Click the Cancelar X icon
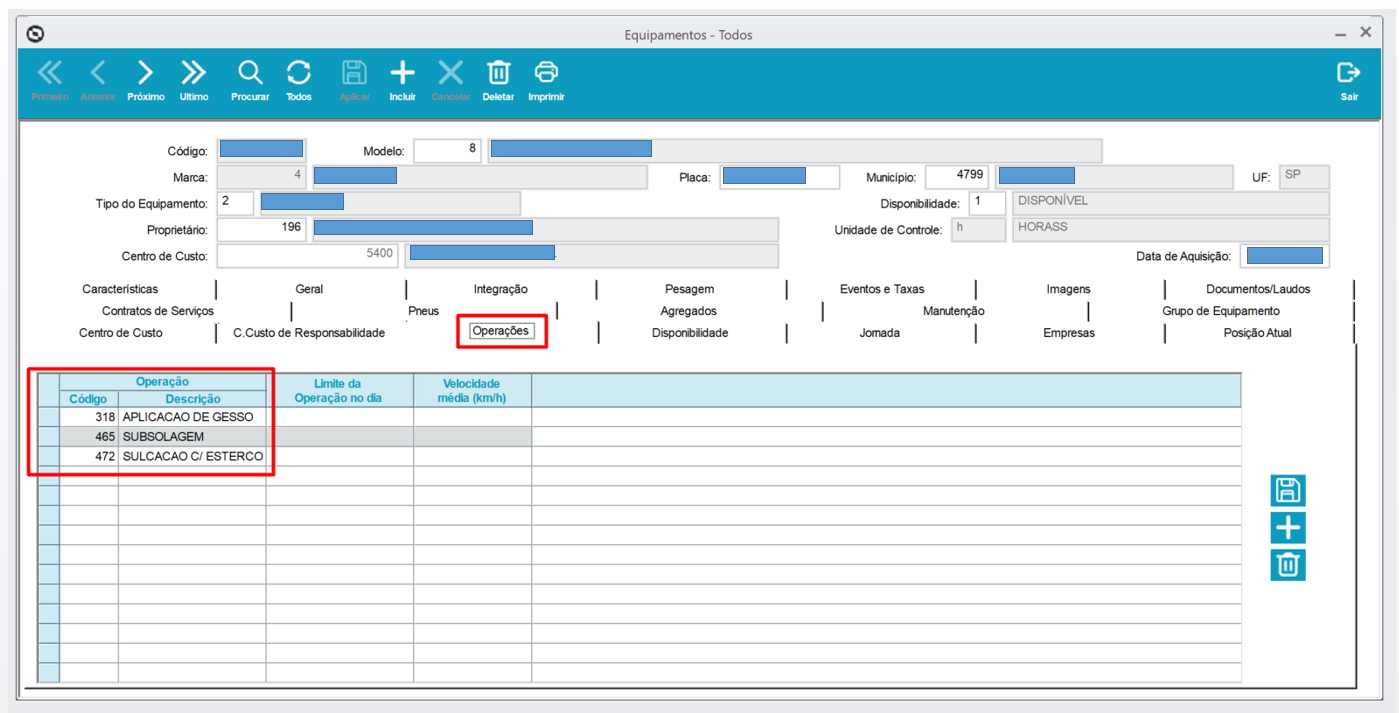The height and width of the screenshot is (713, 1399). (x=451, y=73)
